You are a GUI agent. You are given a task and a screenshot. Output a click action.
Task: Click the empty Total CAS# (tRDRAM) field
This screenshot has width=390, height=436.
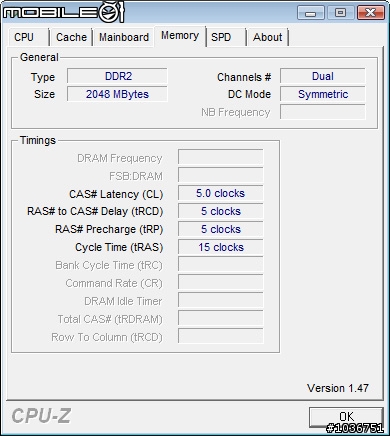[x=221, y=319]
